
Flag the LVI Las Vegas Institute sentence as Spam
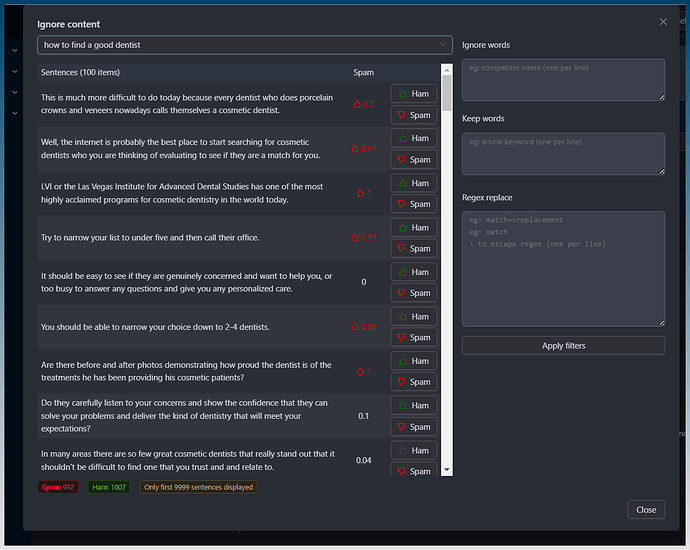(x=413, y=204)
